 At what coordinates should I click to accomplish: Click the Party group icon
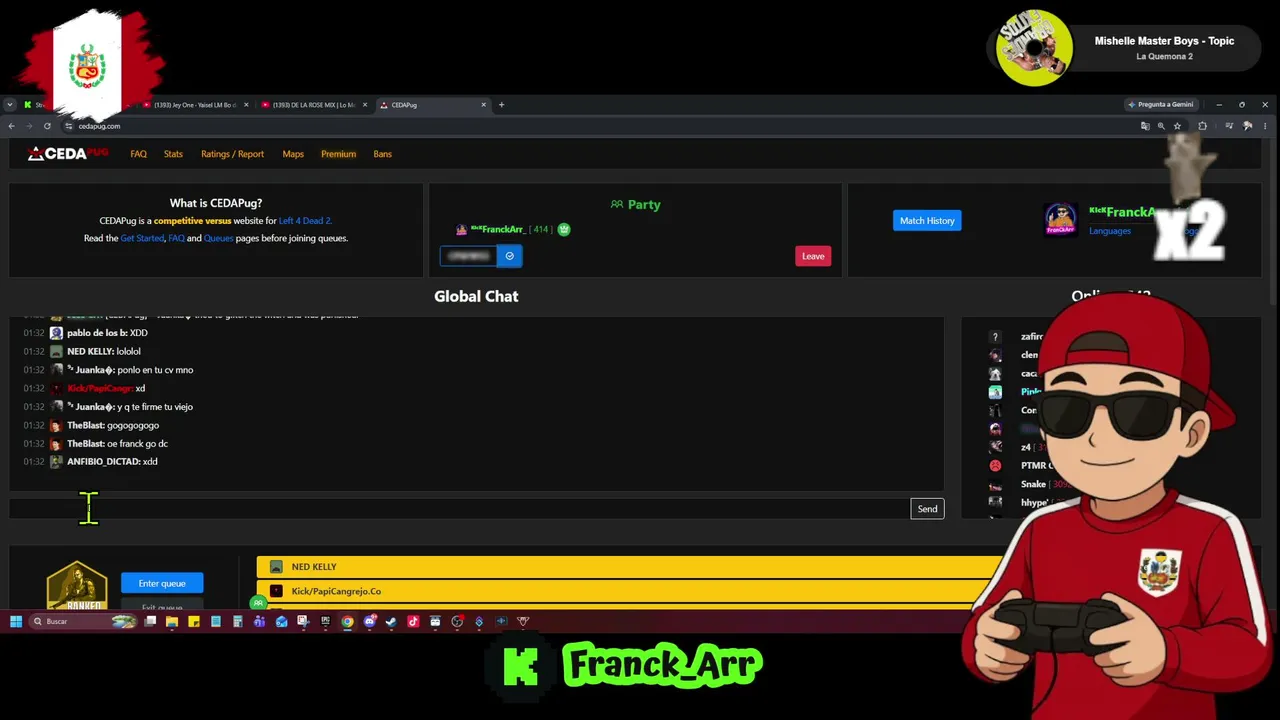tap(617, 204)
